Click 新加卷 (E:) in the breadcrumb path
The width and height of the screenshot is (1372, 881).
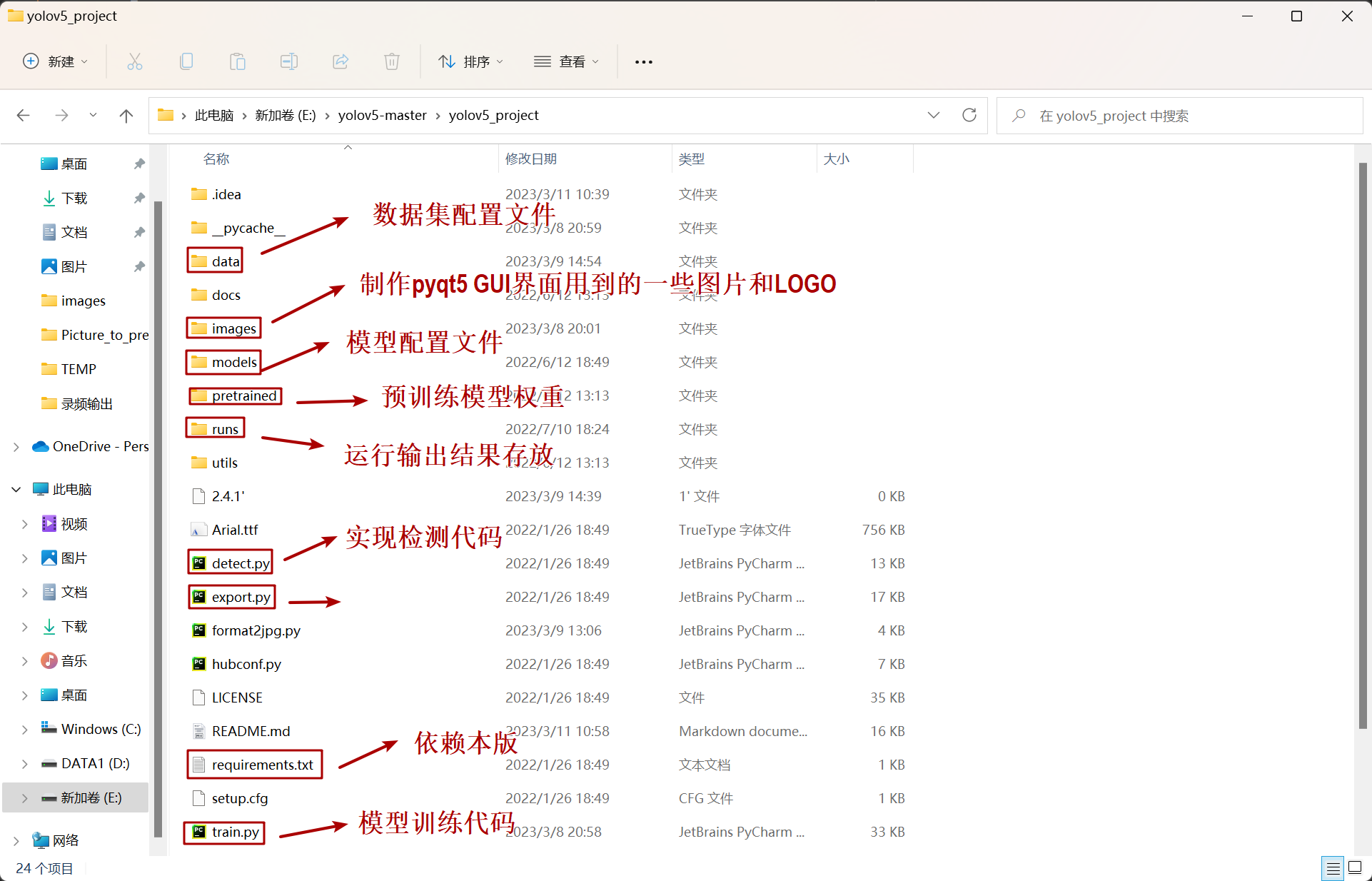[286, 115]
